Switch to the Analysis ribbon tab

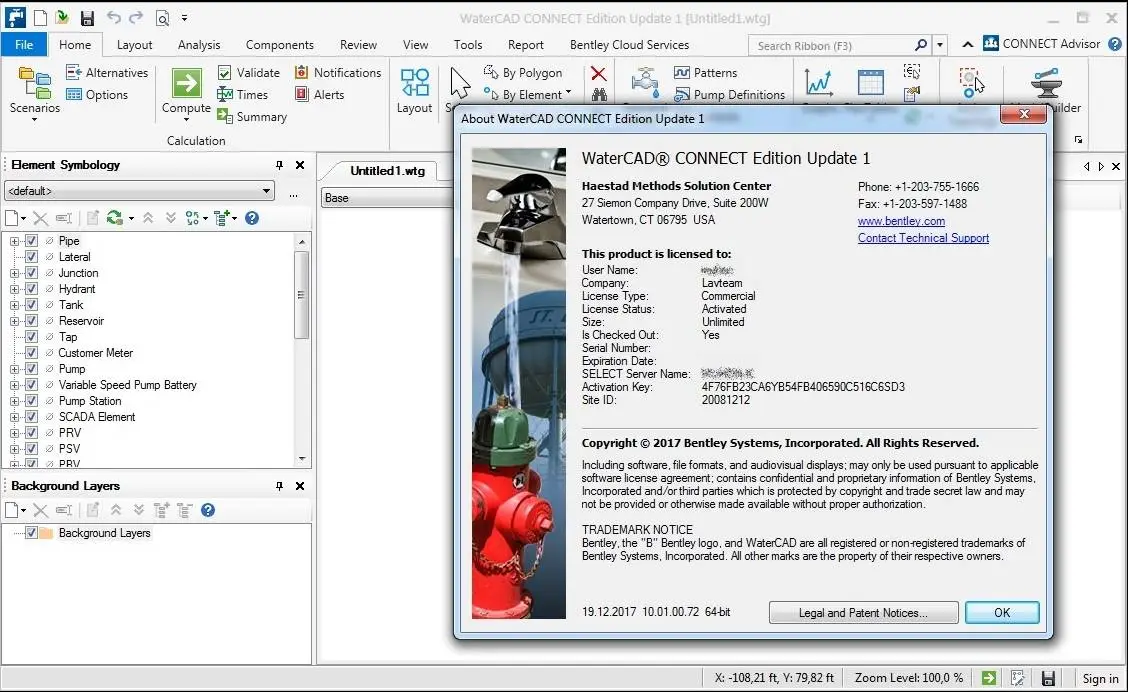199,45
